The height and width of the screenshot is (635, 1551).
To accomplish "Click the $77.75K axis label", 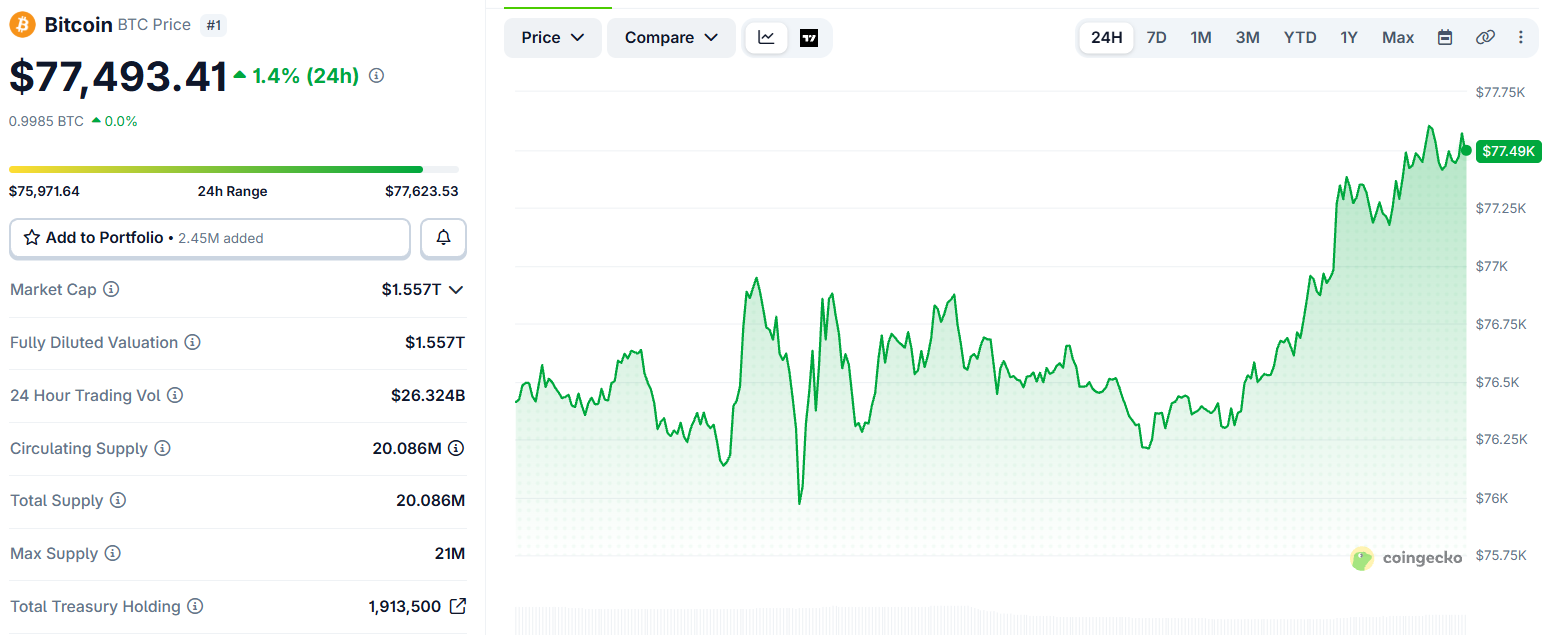I will pyautogui.click(x=1501, y=92).
